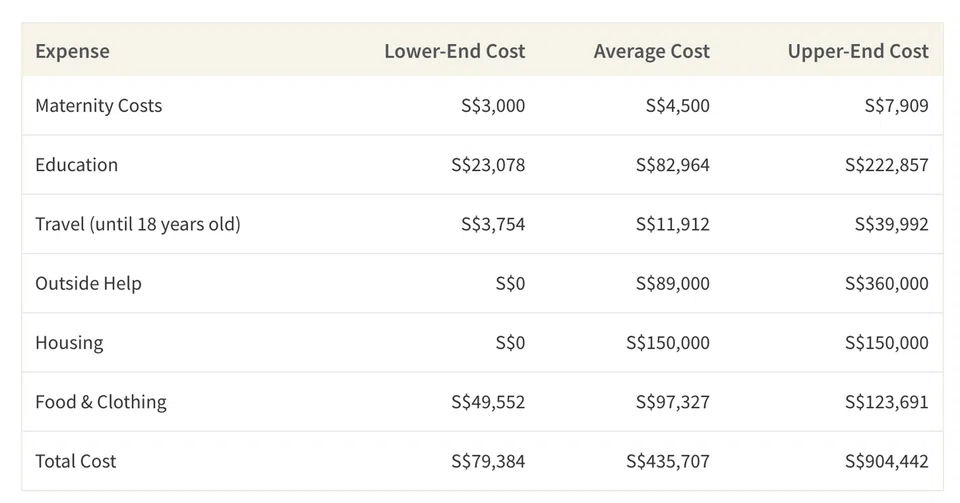This screenshot has width=960, height=503.
Task: Select the Housing row label
Action: pyautogui.click(x=69, y=343)
